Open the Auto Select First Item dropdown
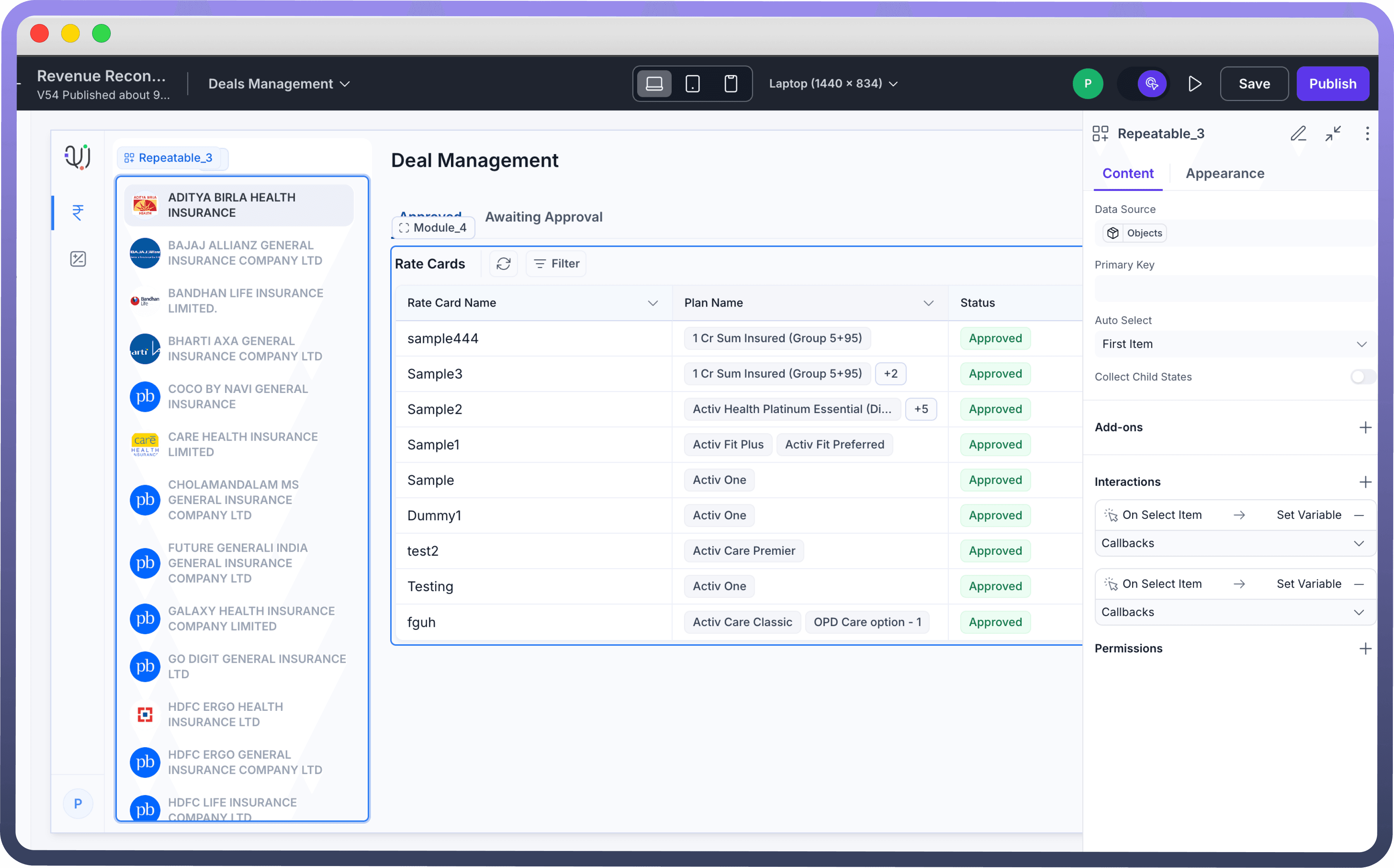Image resolution: width=1394 pixels, height=868 pixels. pyautogui.click(x=1234, y=344)
